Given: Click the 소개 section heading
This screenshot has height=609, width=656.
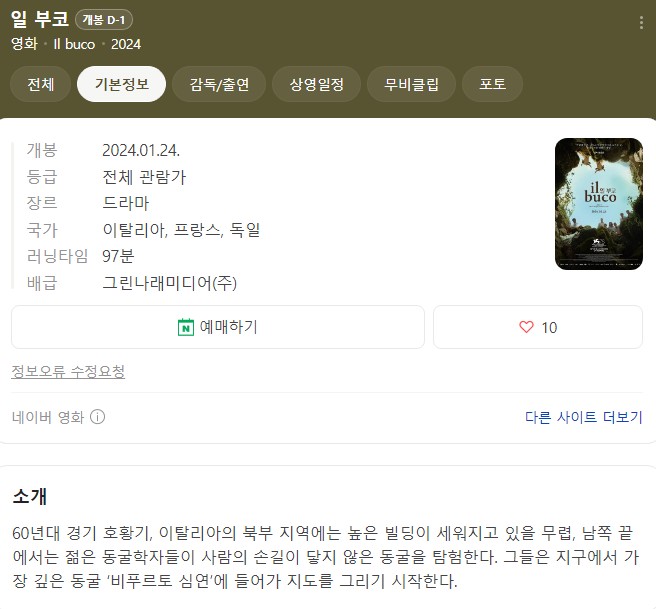Looking at the screenshot, I should click(30, 496).
